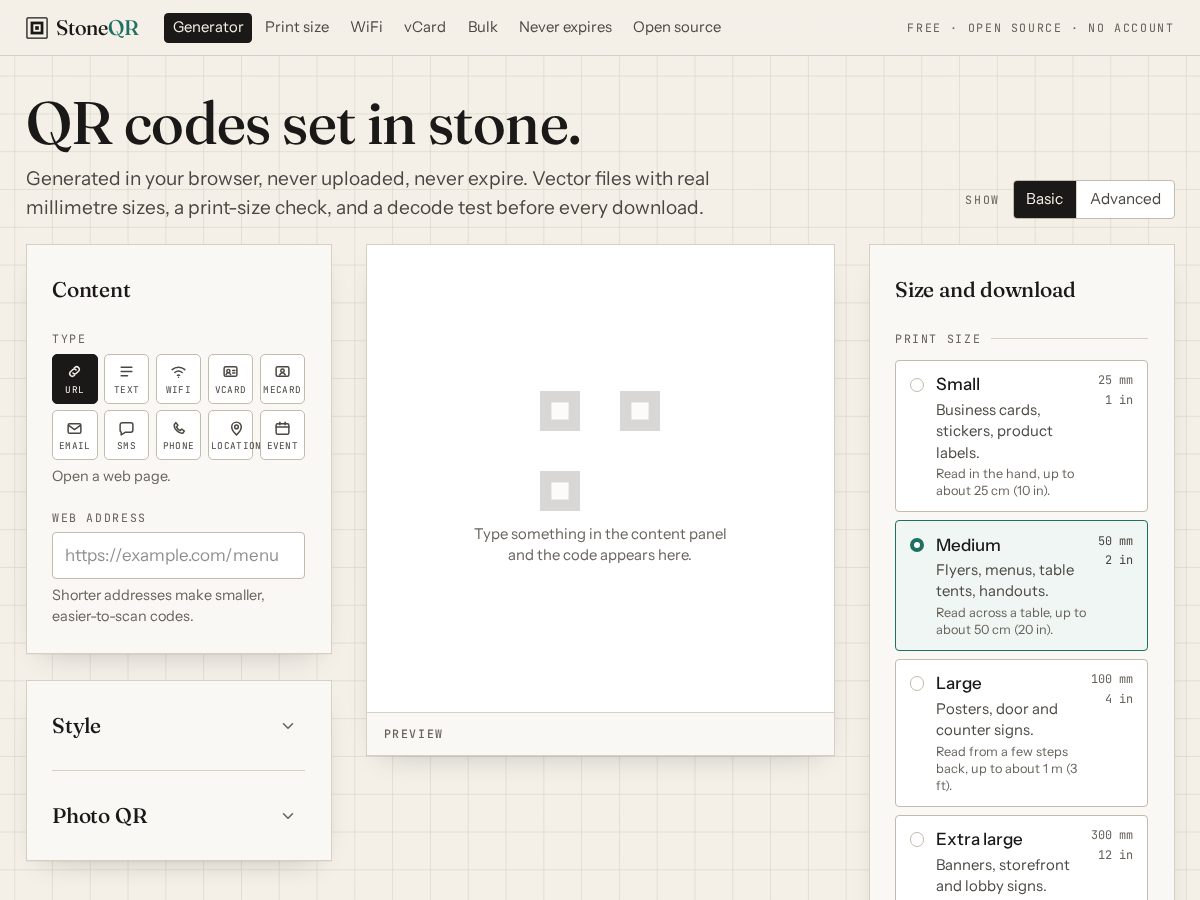Switch view to Basic mode

(x=1045, y=199)
